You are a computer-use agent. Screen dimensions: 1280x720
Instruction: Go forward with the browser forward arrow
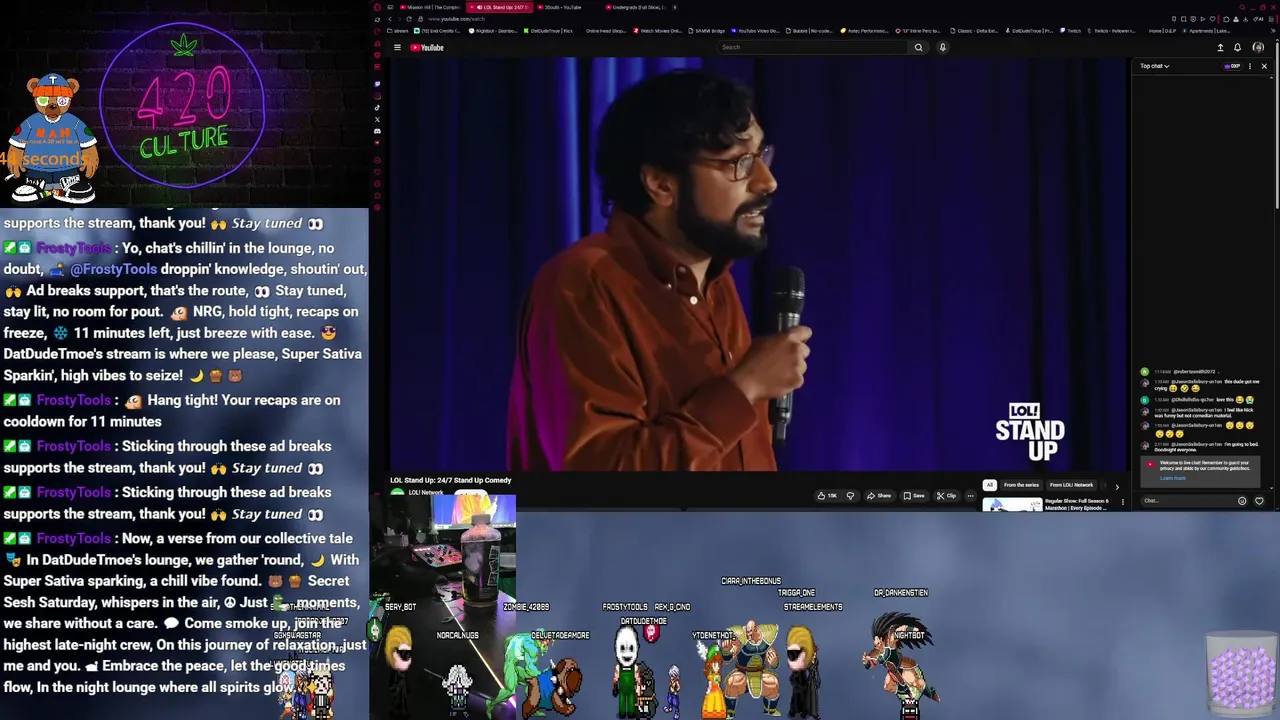point(400,19)
